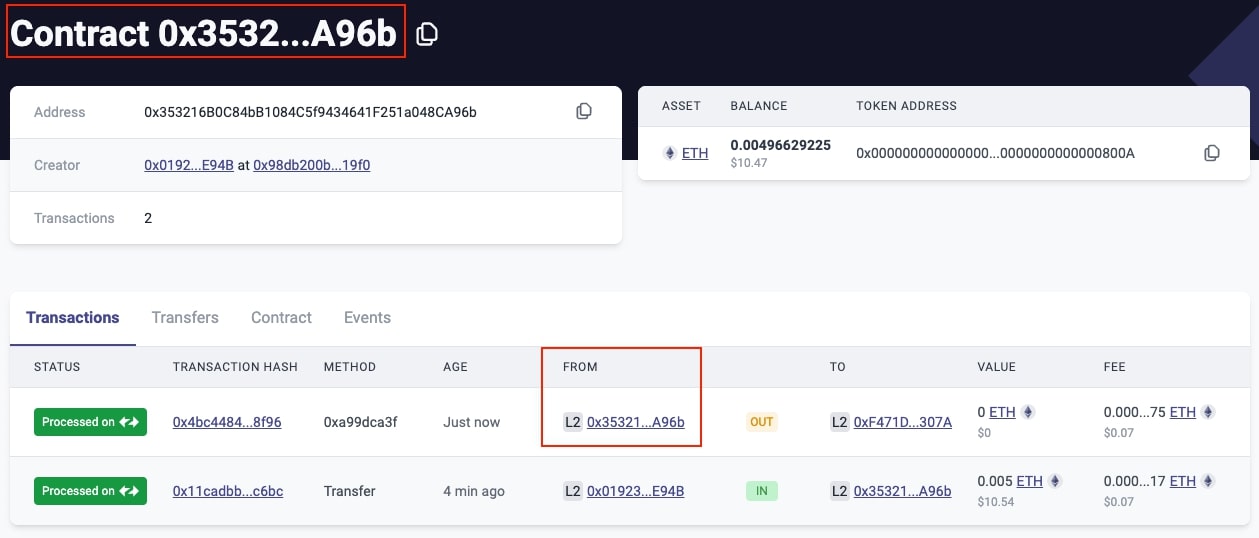Copy the full address in Address row
Image resolution: width=1259 pixels, height=538 pixels.
[x=584, y=112]
